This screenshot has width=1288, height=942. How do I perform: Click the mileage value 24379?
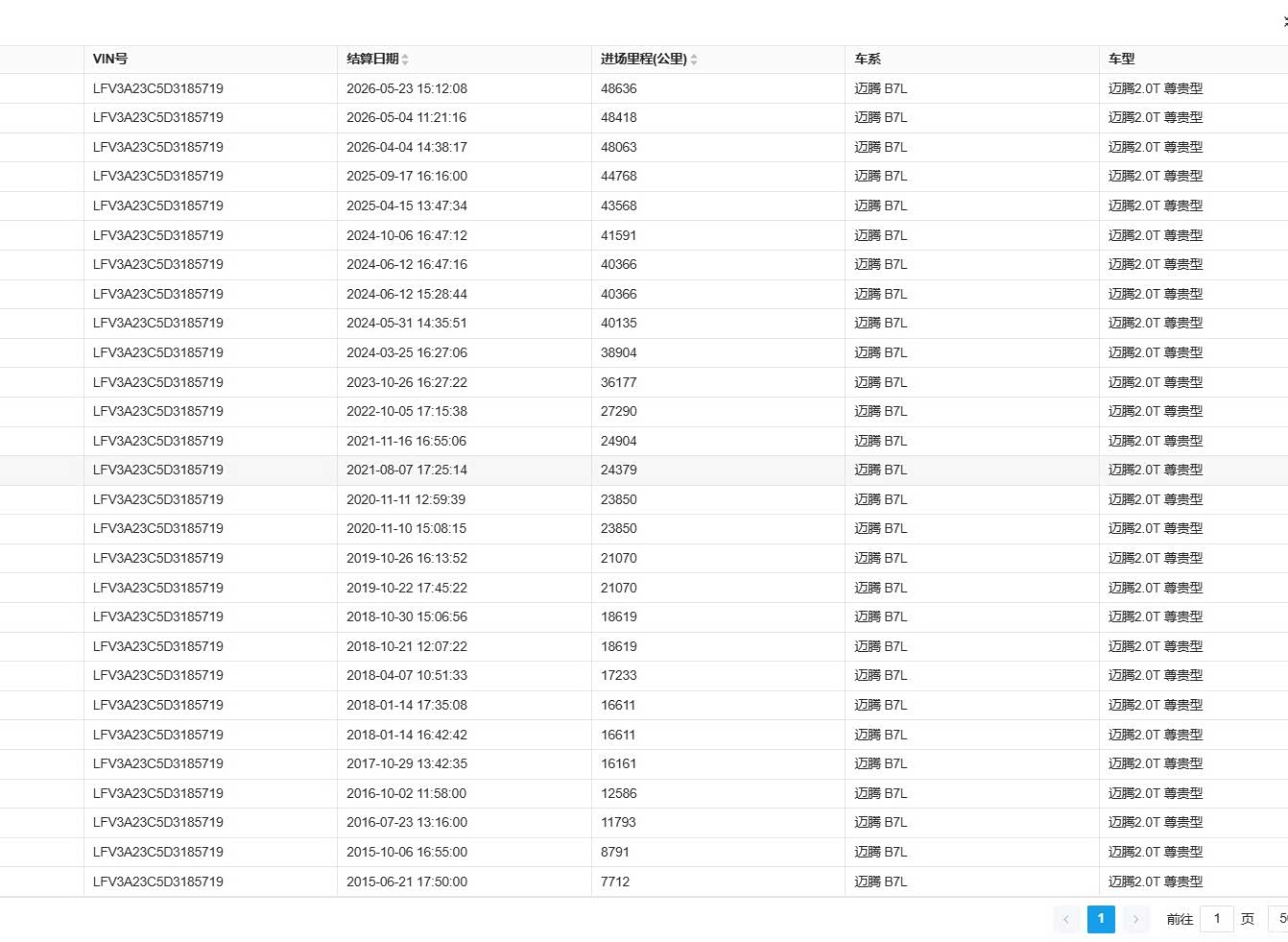pyautogui.click(x=619, y=470)
